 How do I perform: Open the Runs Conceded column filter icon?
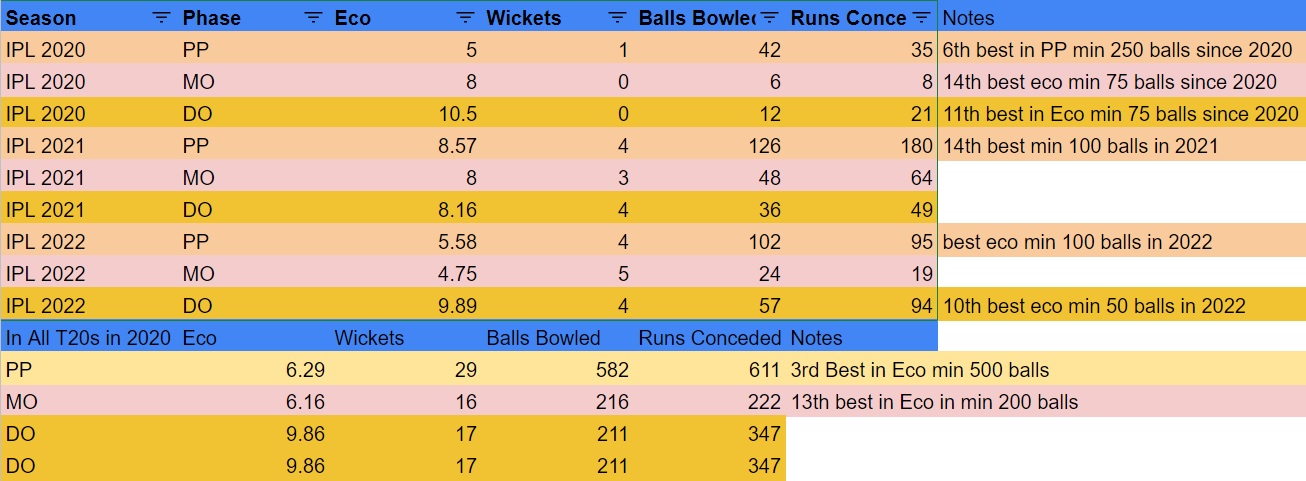tap(922, 18)
